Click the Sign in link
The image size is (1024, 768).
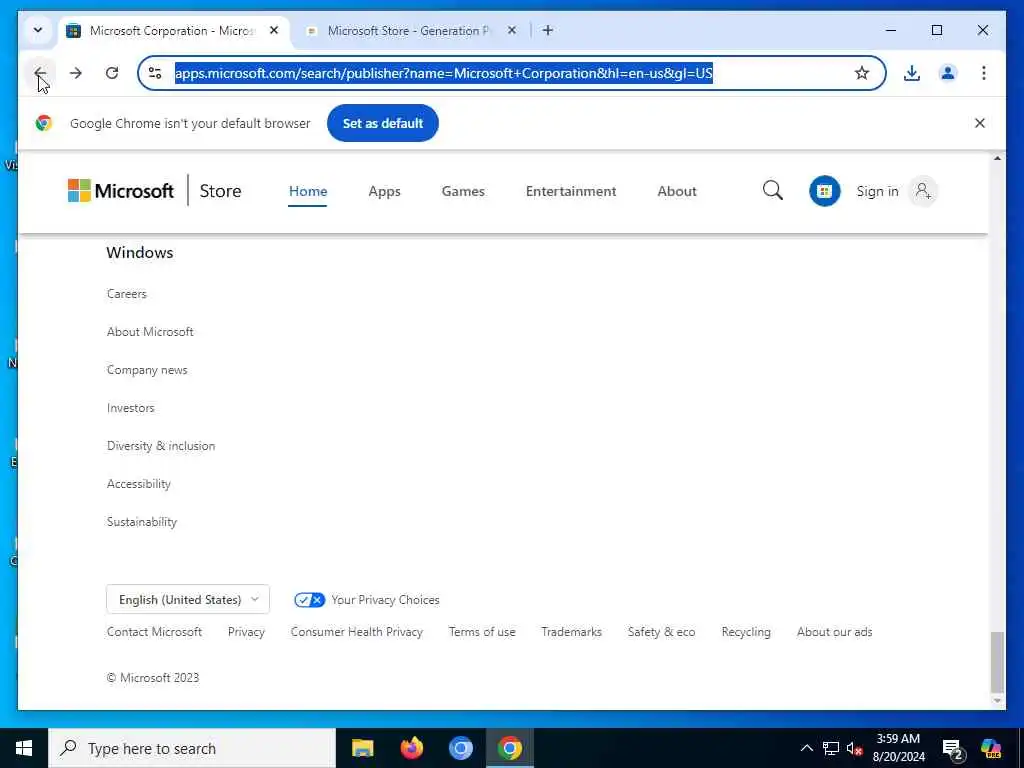[x=877, y=191]
